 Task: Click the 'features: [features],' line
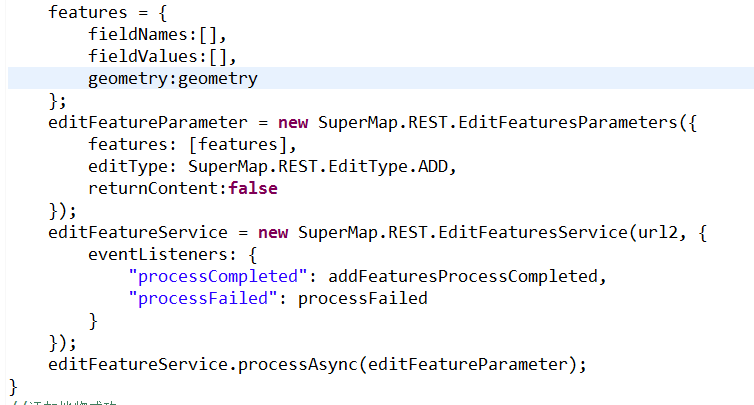(192, 144)
